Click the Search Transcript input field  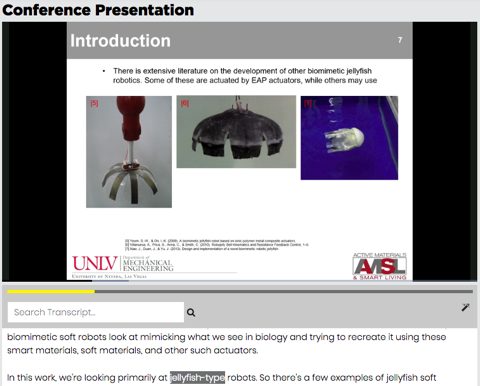pos(96,312)
